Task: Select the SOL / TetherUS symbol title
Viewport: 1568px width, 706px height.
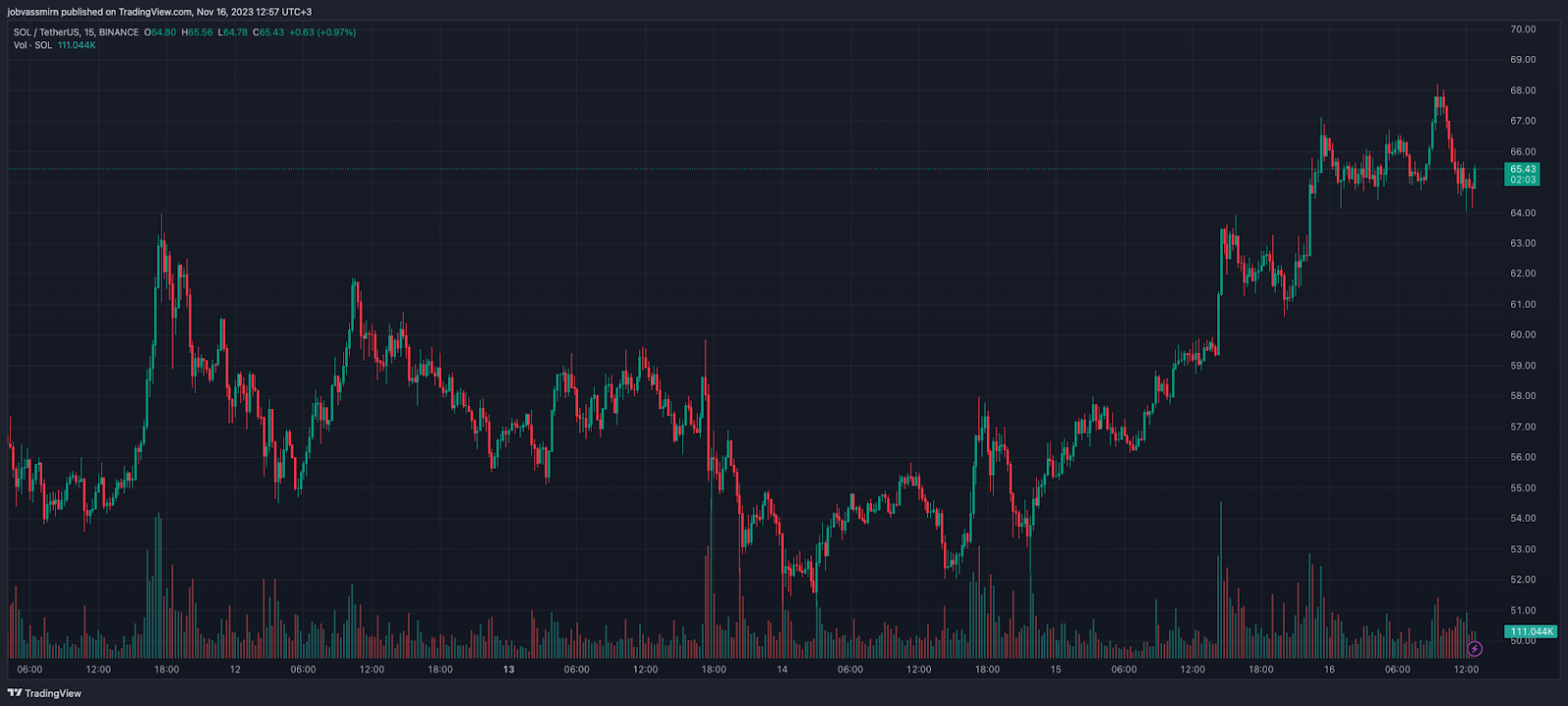Action: click(x=75, y=32)
